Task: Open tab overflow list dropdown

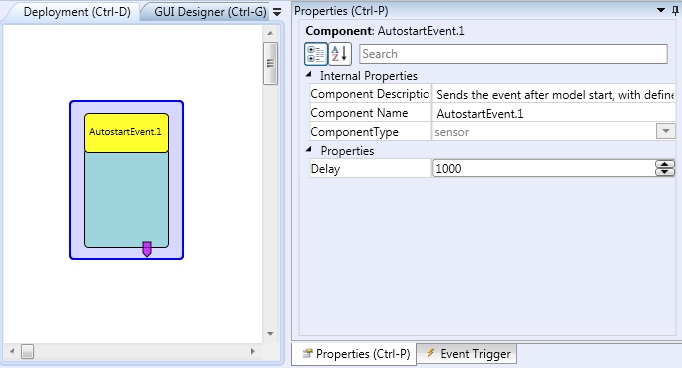Action: click(x=277, y=12)
